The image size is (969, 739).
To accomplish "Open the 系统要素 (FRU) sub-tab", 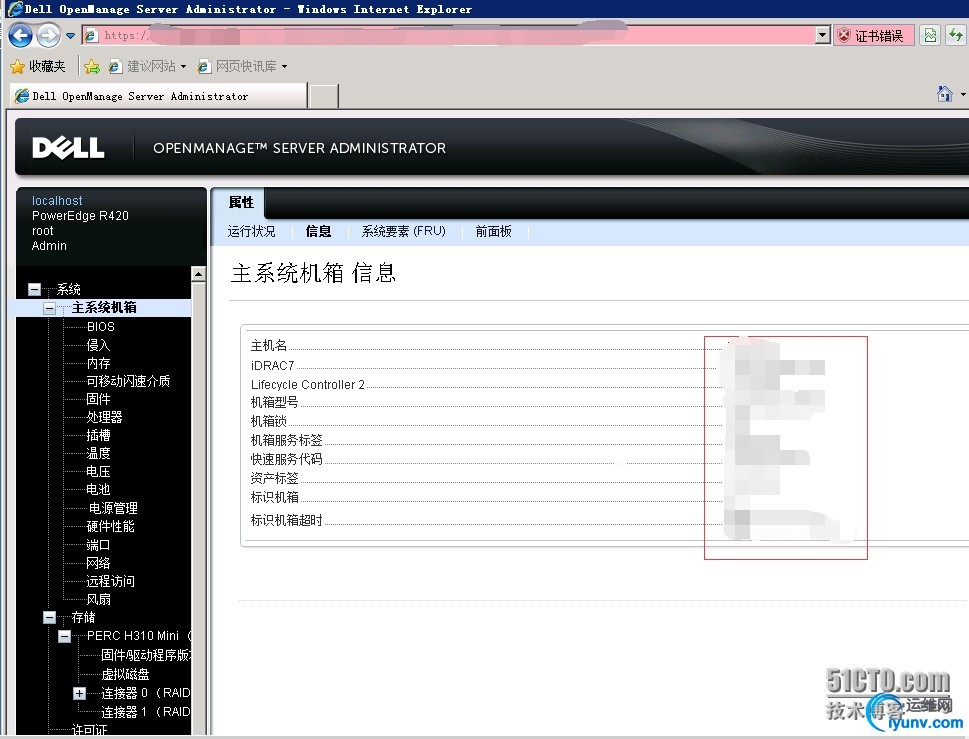I will [404, 231].
